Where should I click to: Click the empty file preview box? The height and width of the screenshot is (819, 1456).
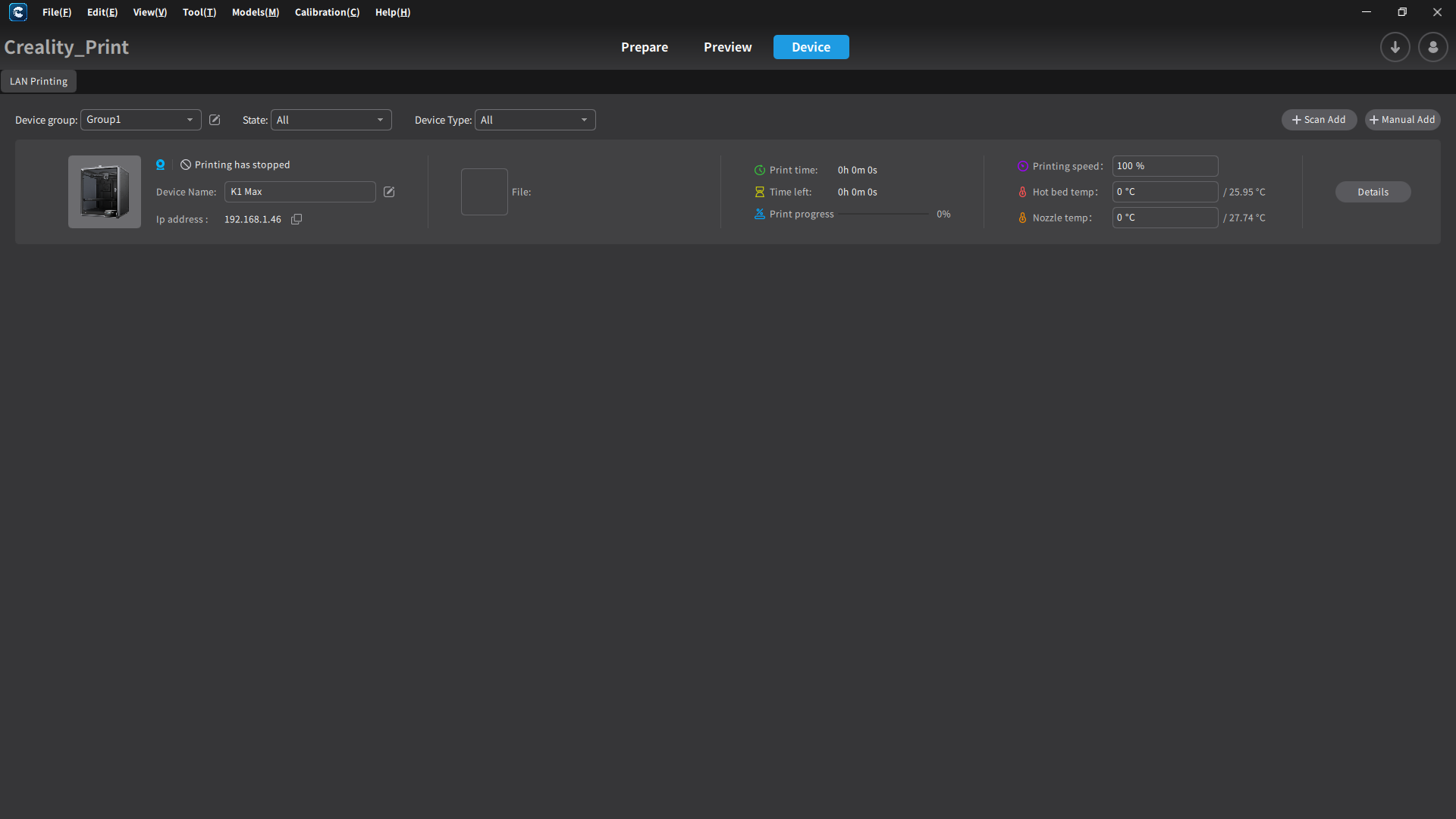click(x=485, y=192)
